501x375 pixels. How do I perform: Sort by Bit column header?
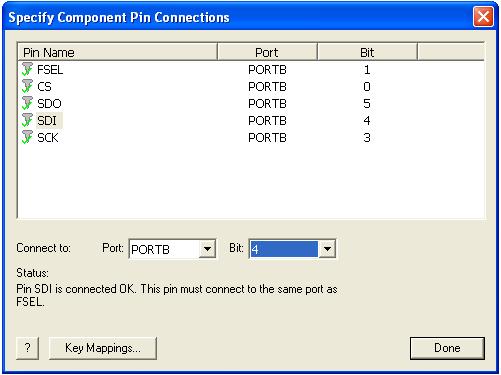[367, 52]
